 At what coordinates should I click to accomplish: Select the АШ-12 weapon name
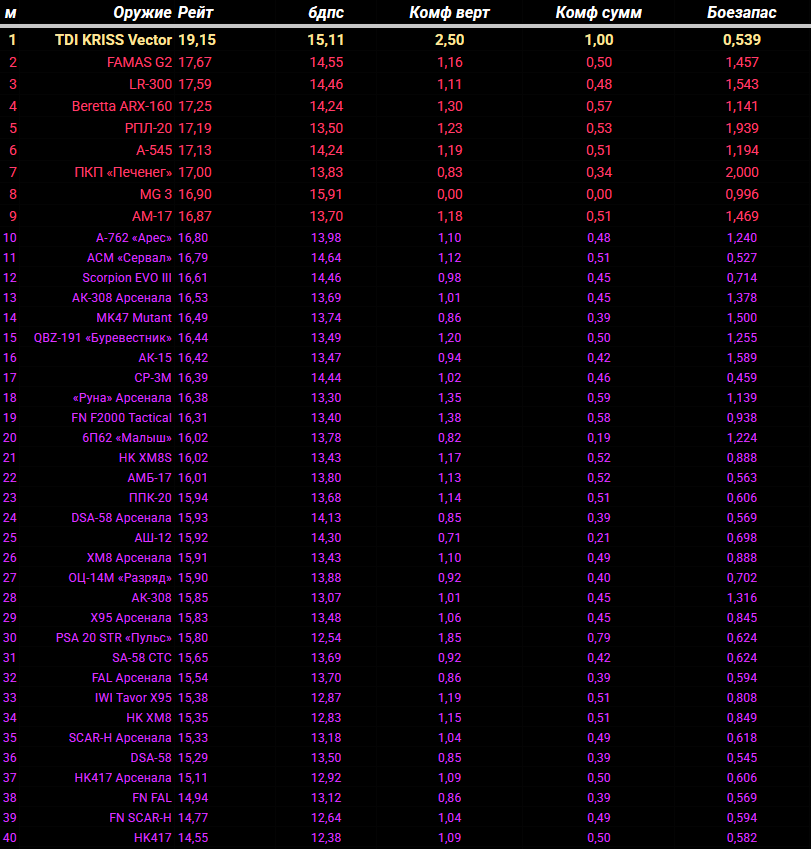(x=153, y=538)
